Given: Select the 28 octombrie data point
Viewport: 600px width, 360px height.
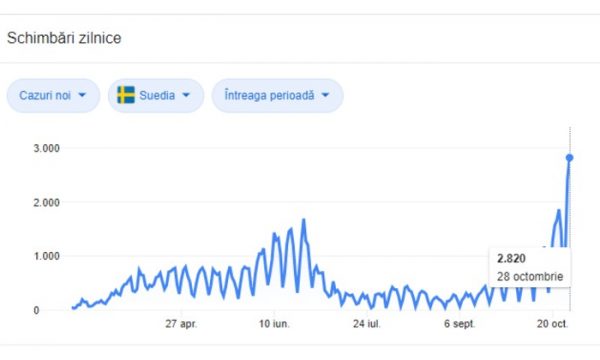Looking at the screenshot, I should [569, 158].
